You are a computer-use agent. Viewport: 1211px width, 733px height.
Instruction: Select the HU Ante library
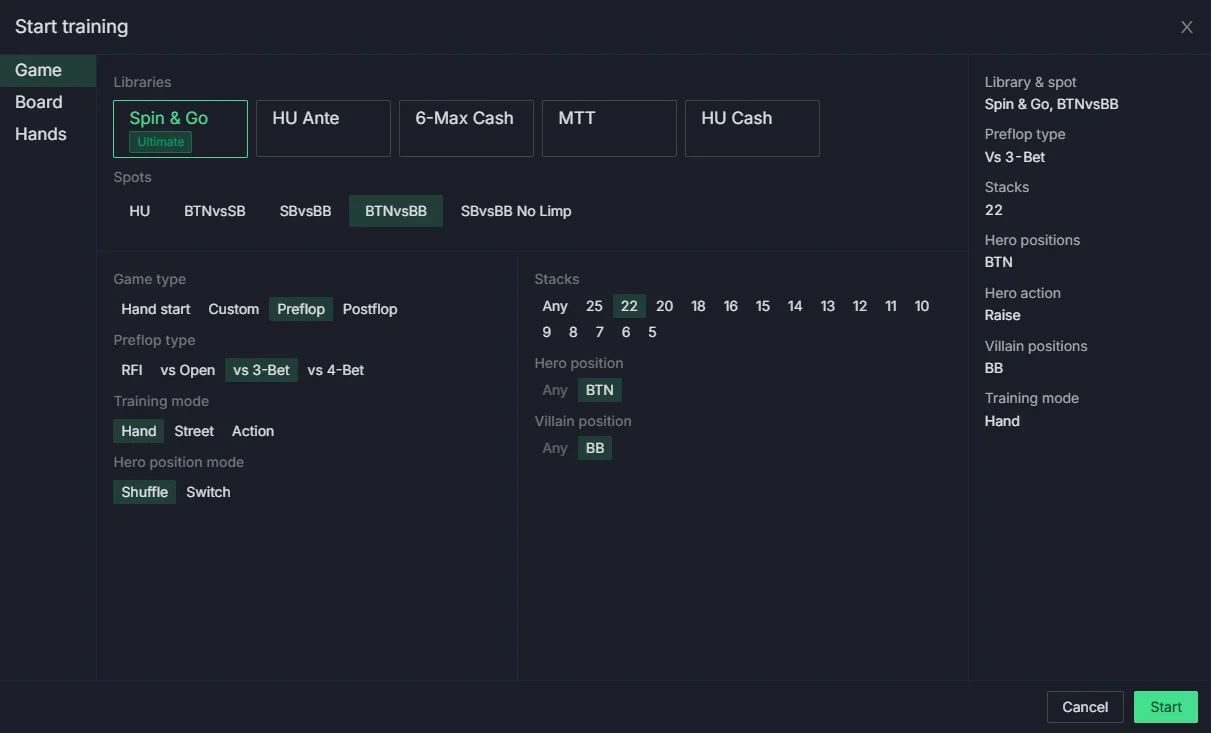tap(323, 128)
